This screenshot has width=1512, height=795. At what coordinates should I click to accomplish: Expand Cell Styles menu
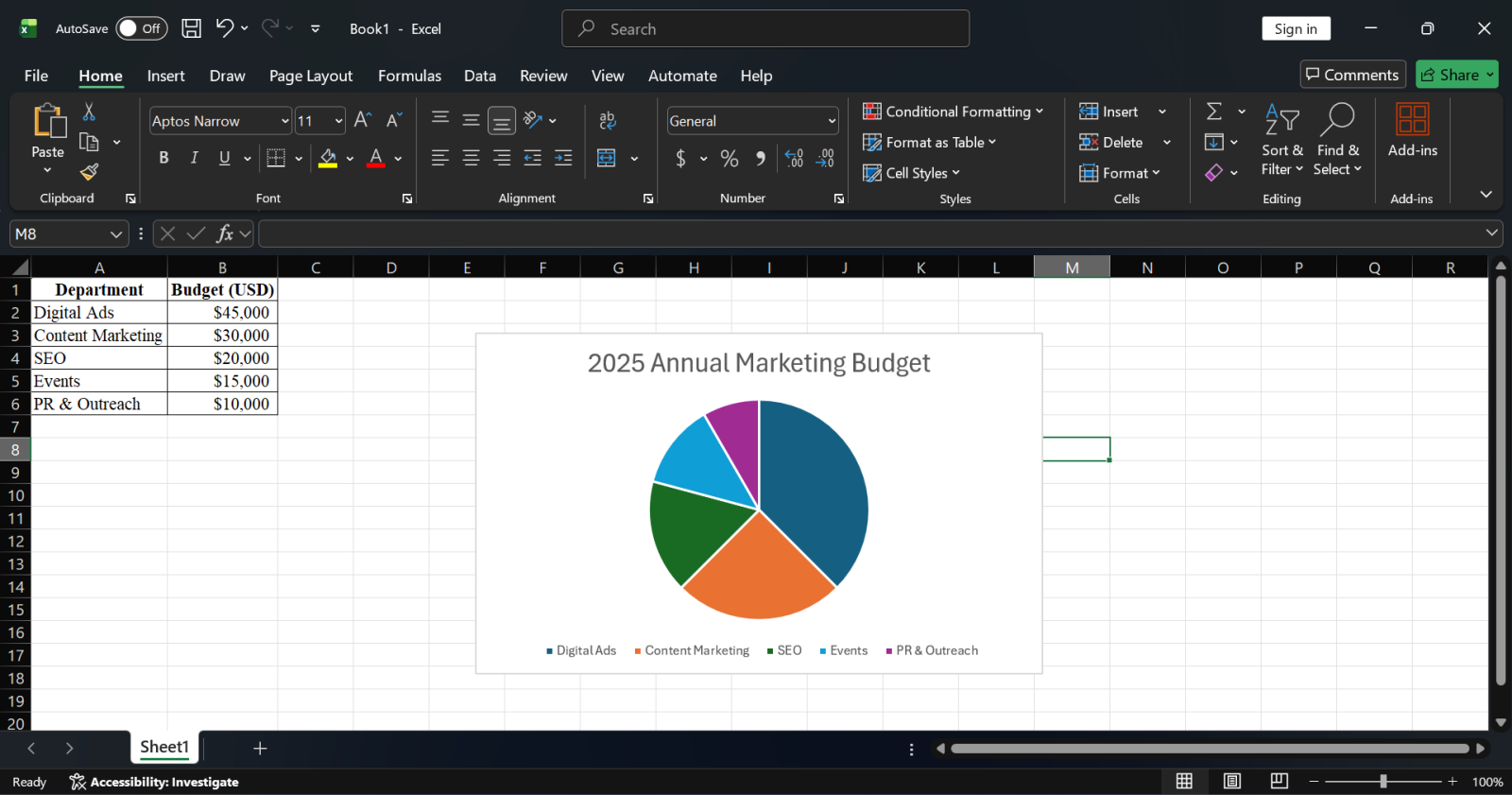click(911, 173)
